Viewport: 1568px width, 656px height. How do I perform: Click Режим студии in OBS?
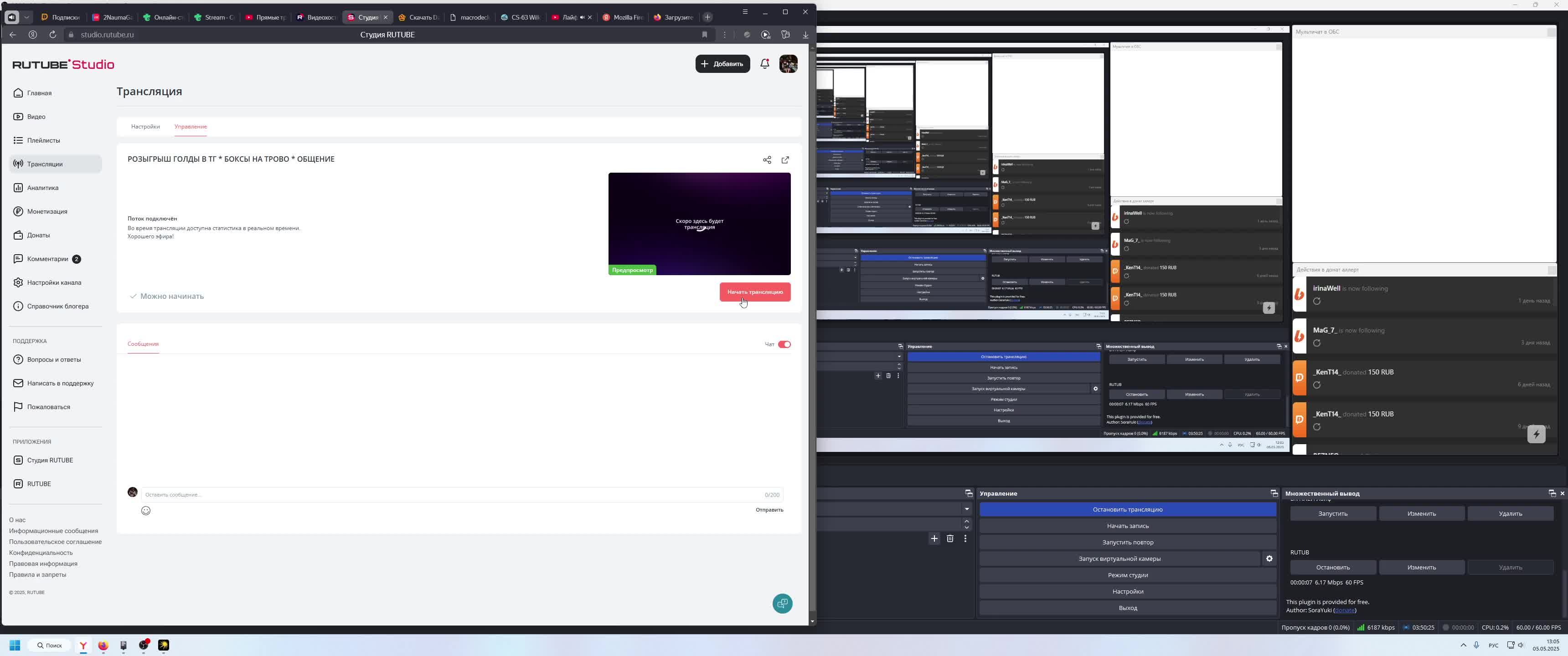click(x=1127, y=575)
